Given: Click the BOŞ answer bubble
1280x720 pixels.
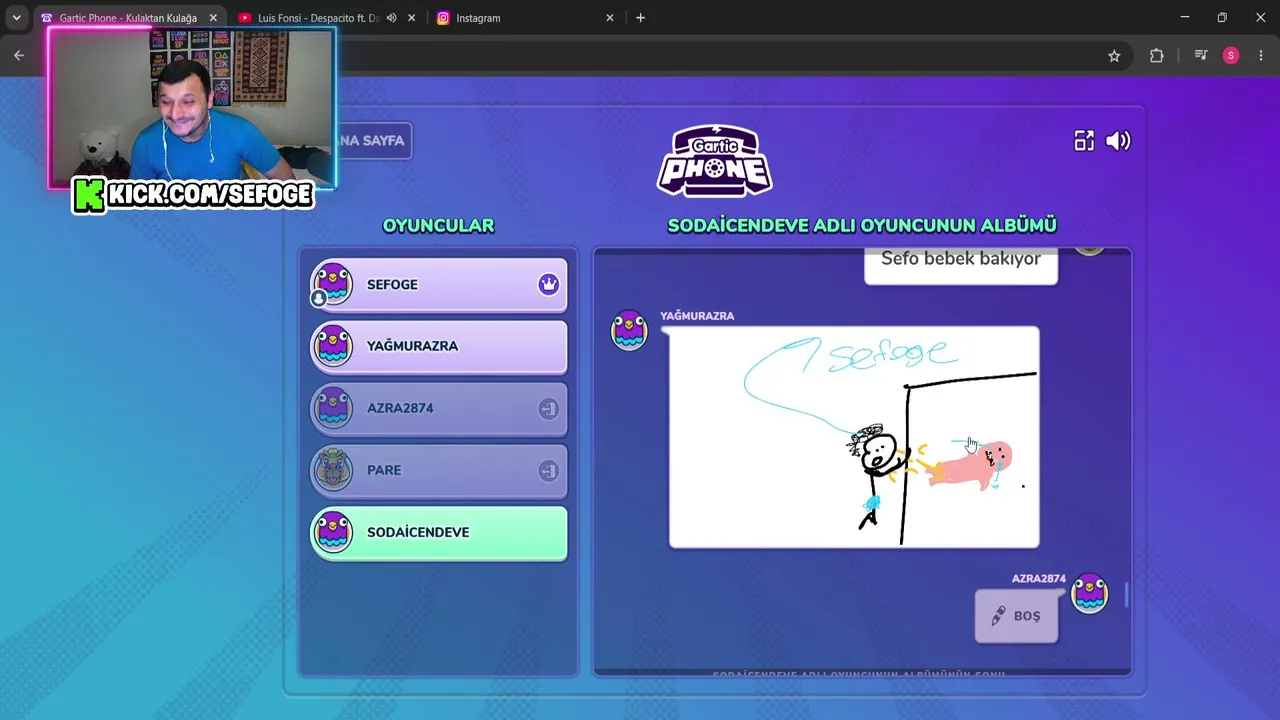Looking at the screenshot, I should point(1016,616).
